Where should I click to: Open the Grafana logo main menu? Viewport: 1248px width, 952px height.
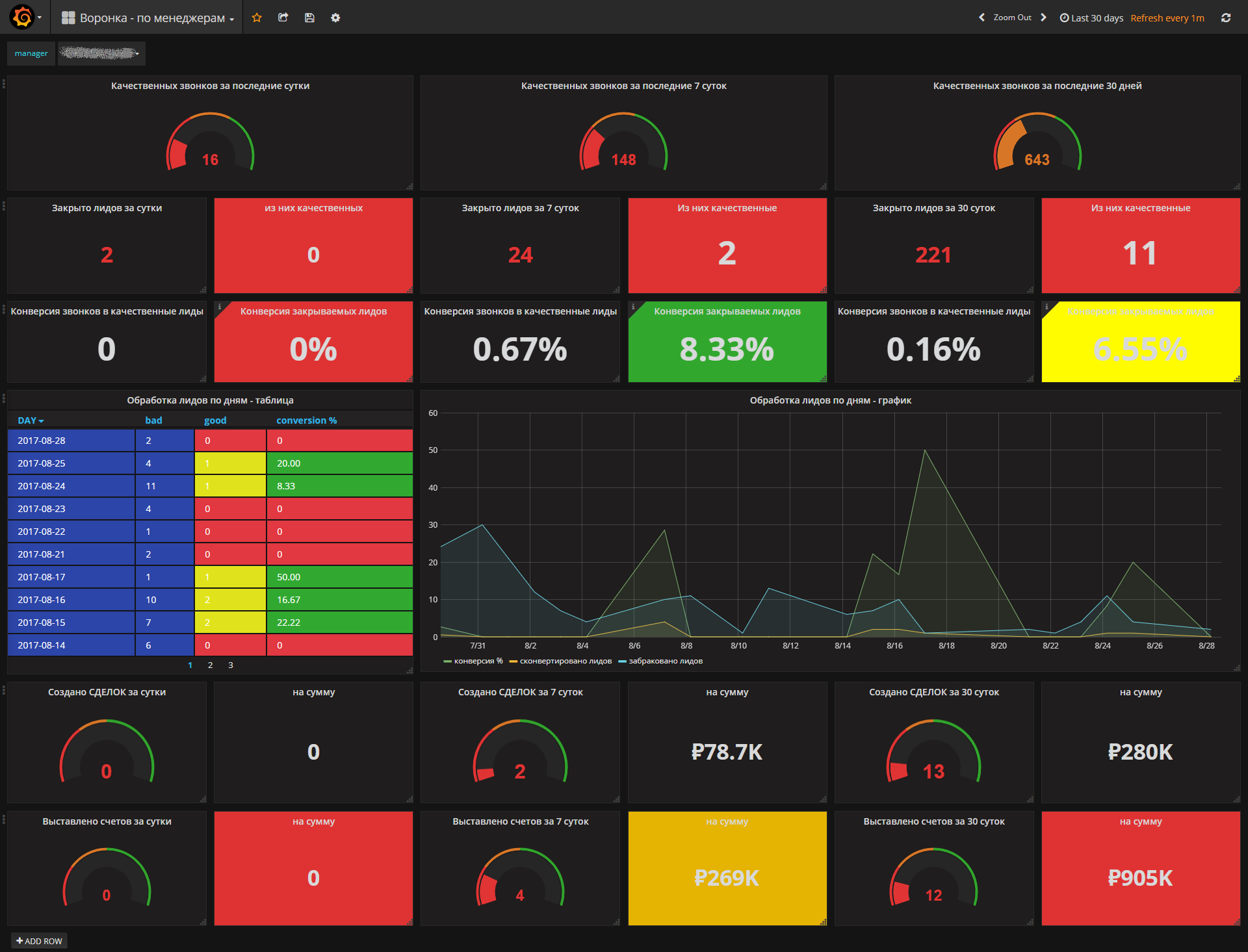coord(25,18)
